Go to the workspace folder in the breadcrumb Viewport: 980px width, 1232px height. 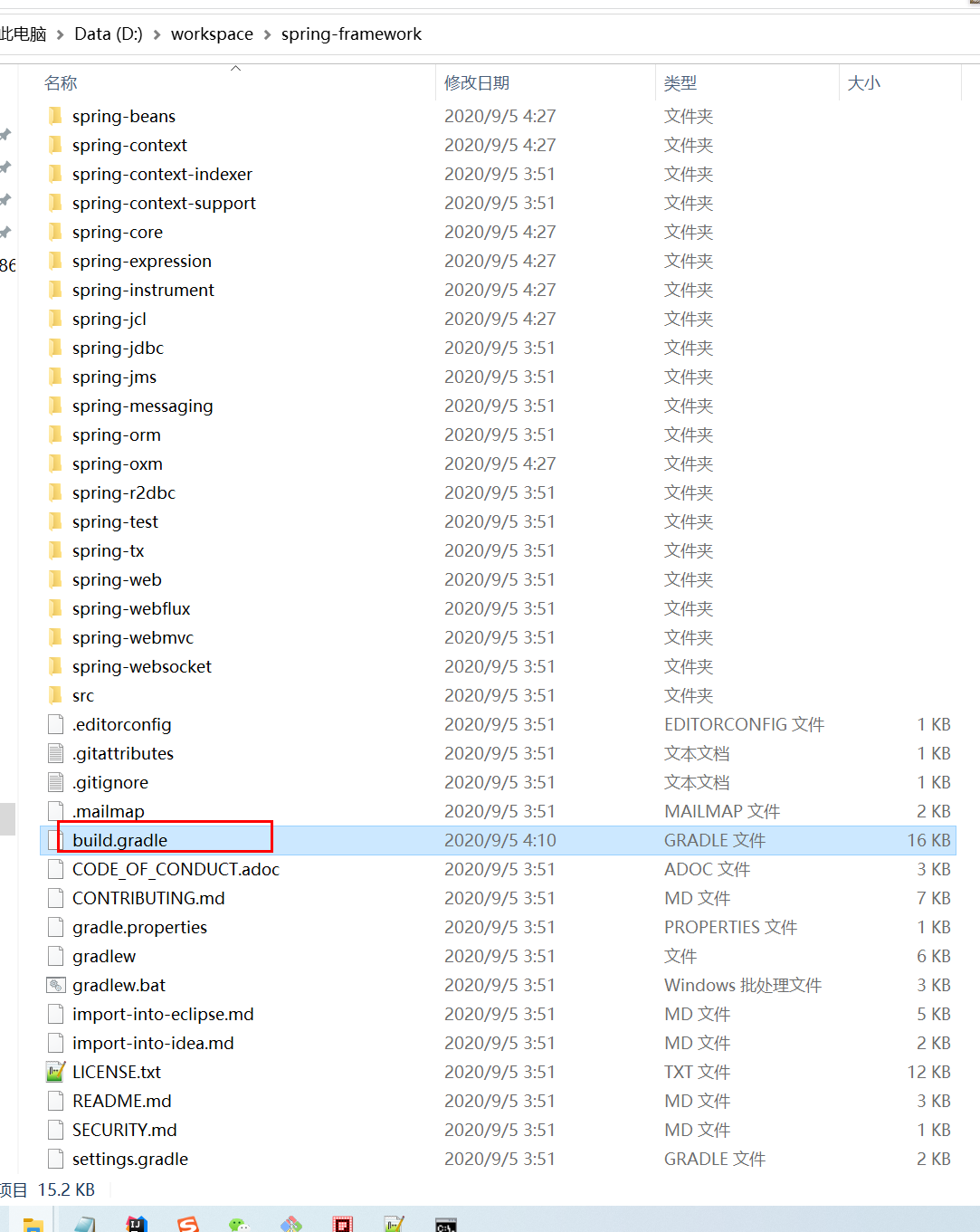pos(212,34)
